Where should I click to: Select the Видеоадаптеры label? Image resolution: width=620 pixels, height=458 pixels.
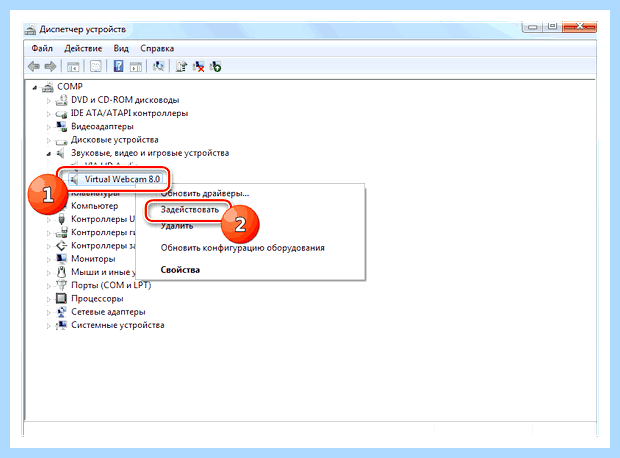102,127
